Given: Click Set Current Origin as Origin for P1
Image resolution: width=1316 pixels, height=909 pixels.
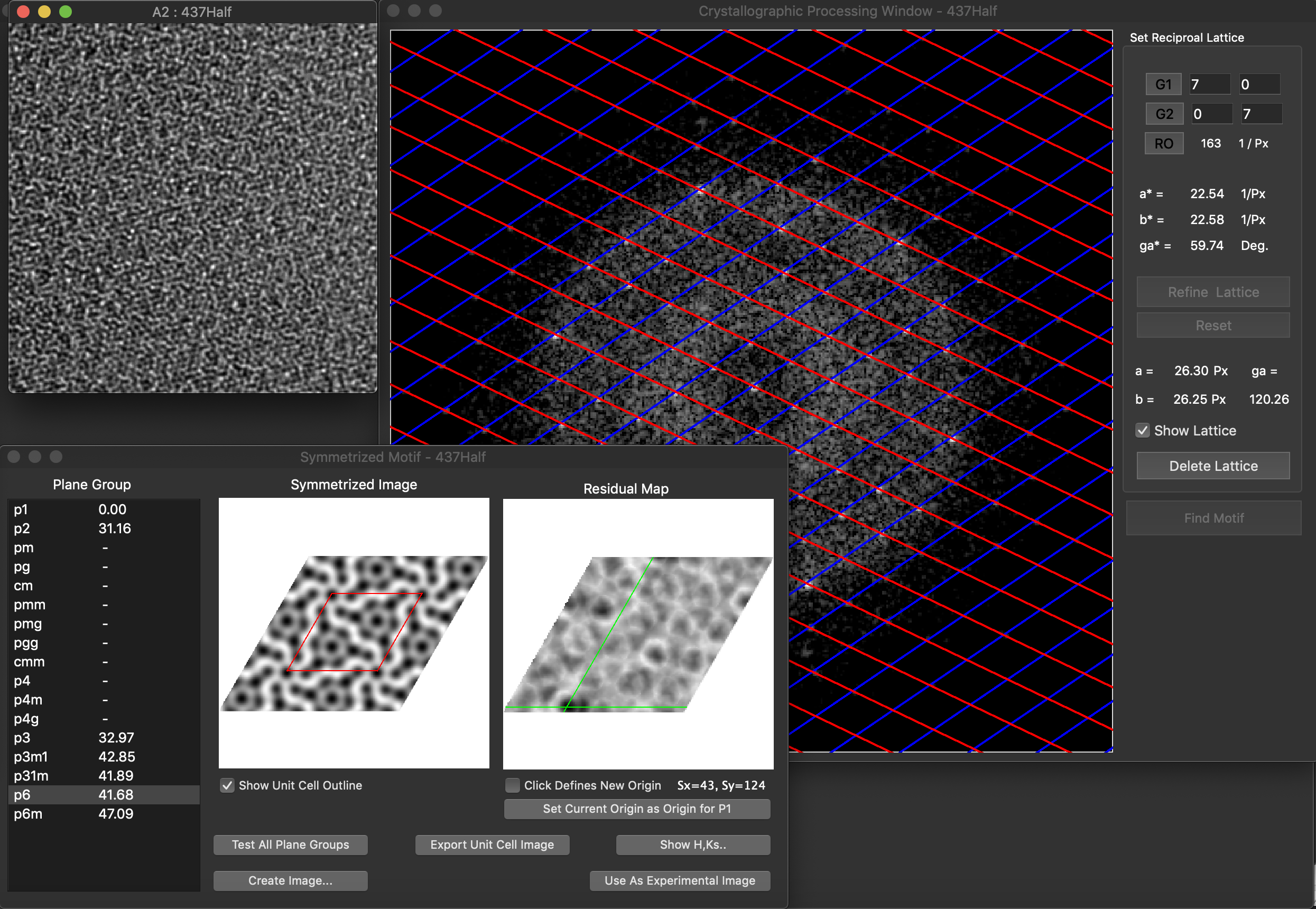Looking at the screenshot, I should [x=637, y=809].
